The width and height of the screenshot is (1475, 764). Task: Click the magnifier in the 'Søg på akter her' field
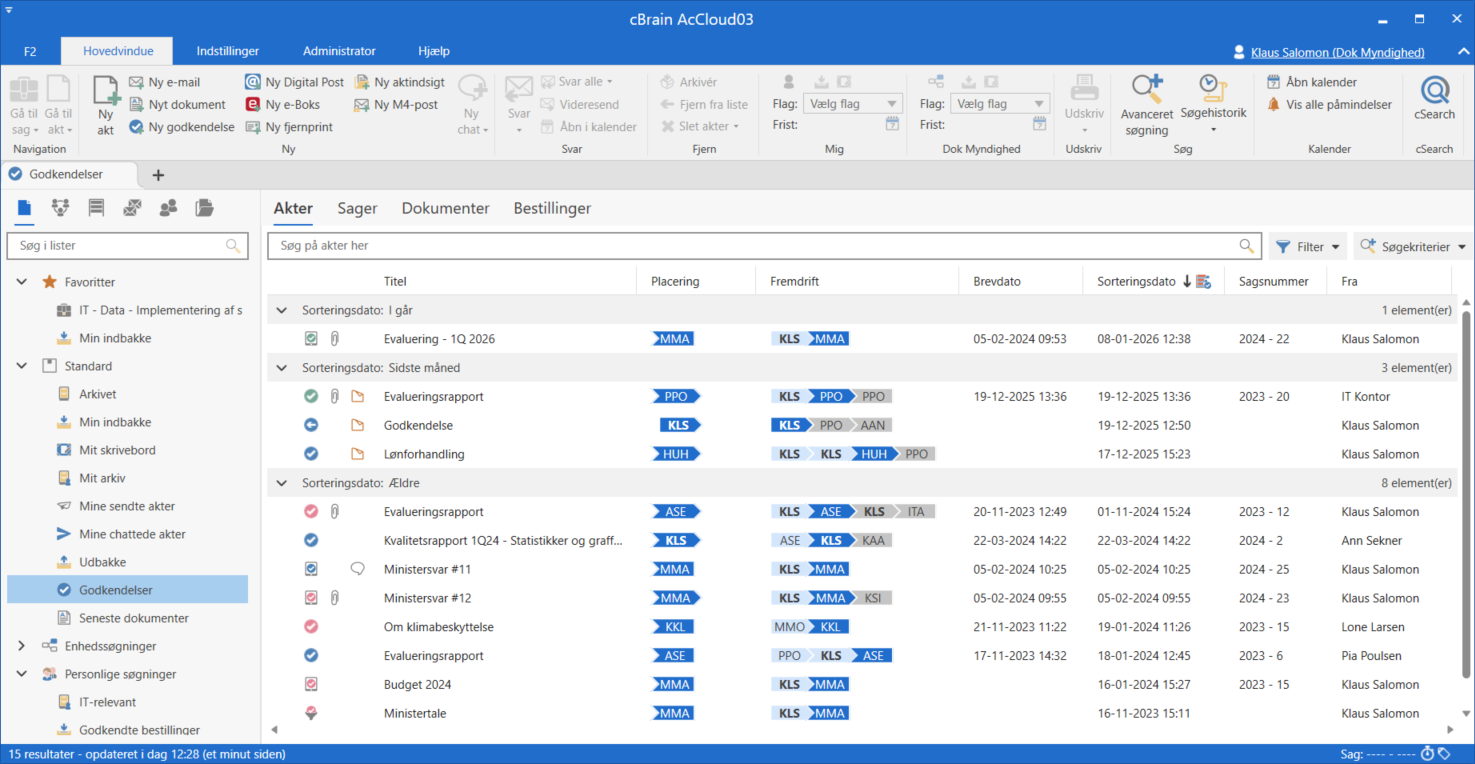coord(1246,246)
